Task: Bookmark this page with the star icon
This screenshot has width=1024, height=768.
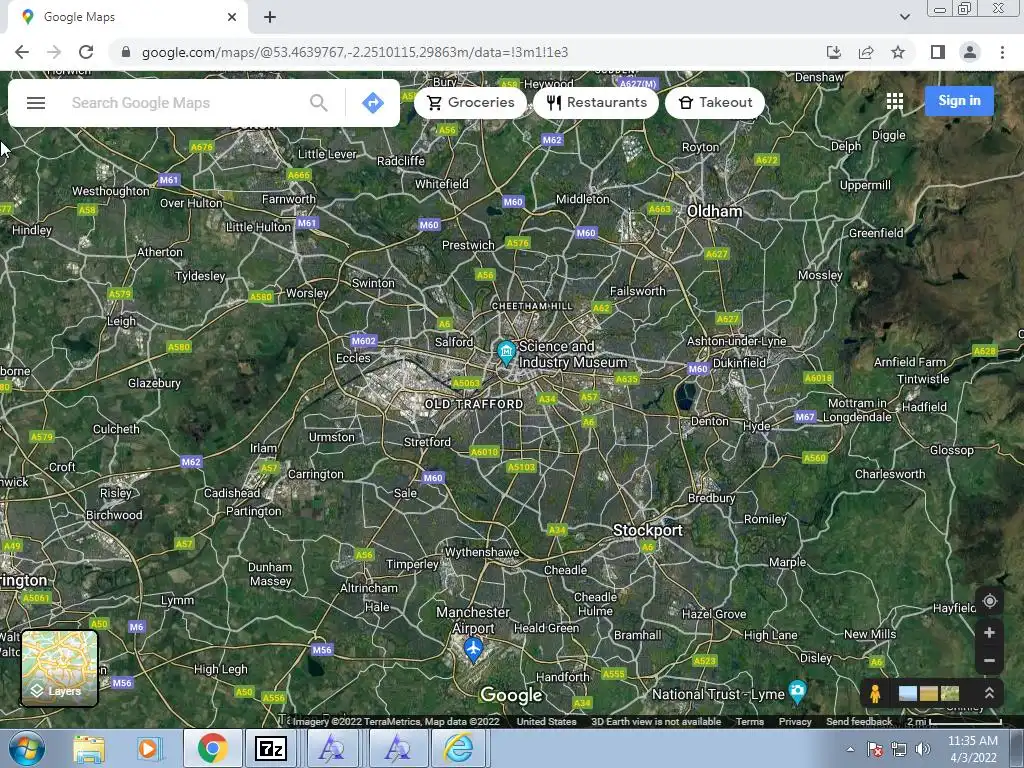Action: tap(898, 52)
